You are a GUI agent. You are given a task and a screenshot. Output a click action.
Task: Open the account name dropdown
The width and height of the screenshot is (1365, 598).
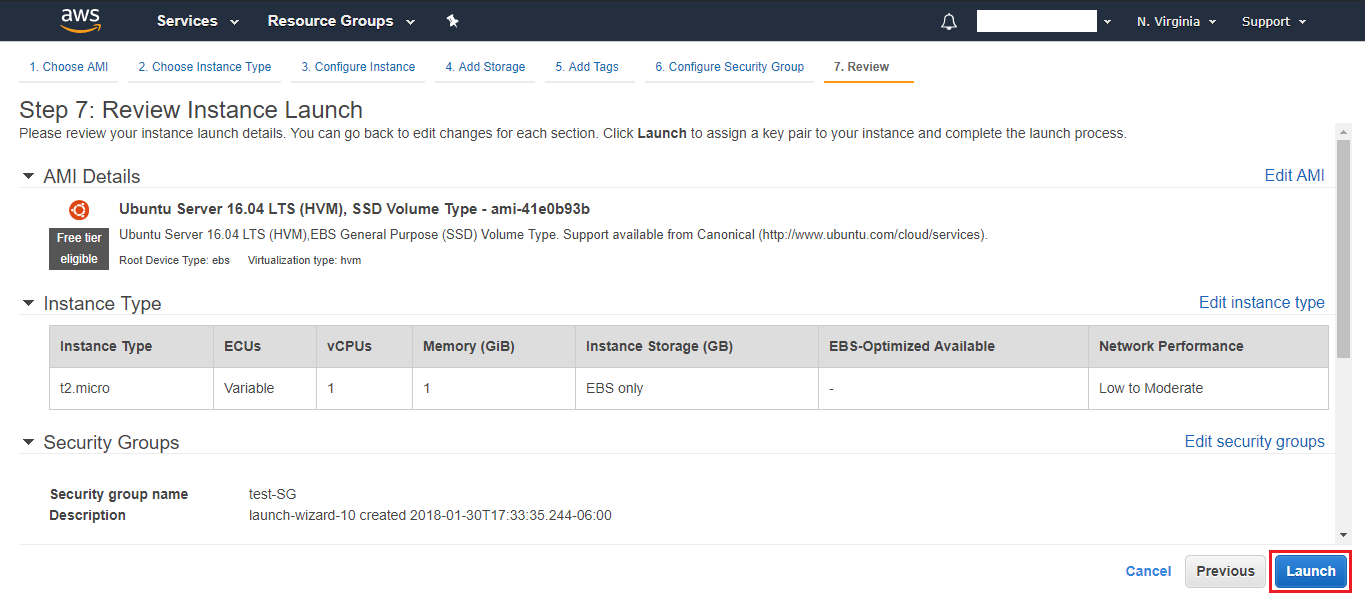click(x=1044, y=21)
